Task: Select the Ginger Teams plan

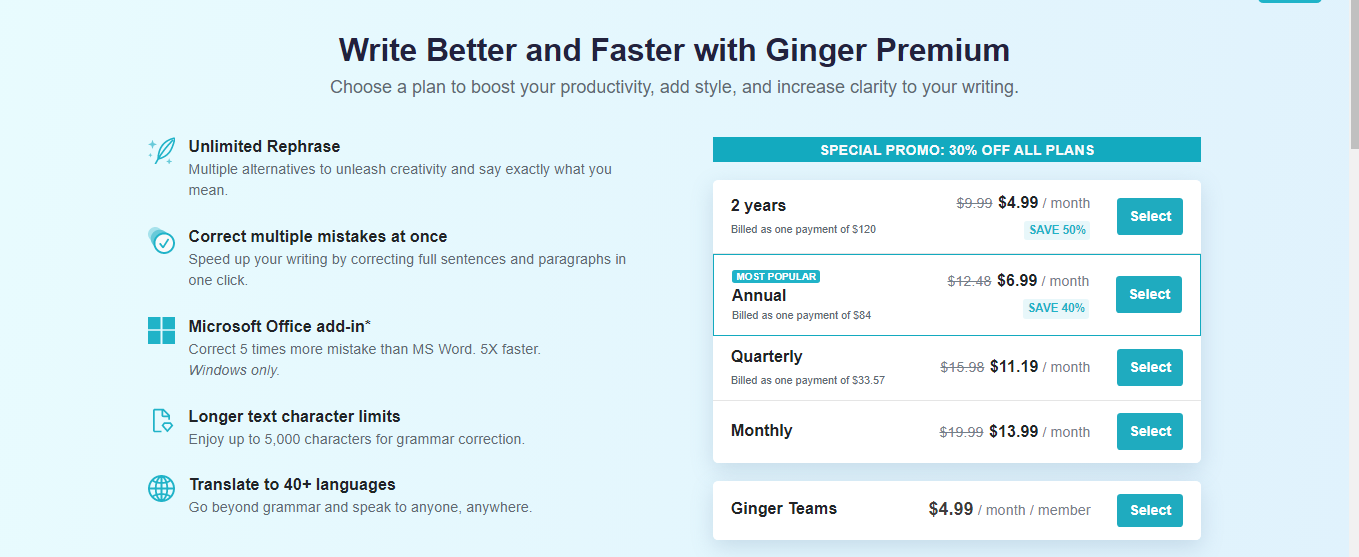Action: 1150,510
